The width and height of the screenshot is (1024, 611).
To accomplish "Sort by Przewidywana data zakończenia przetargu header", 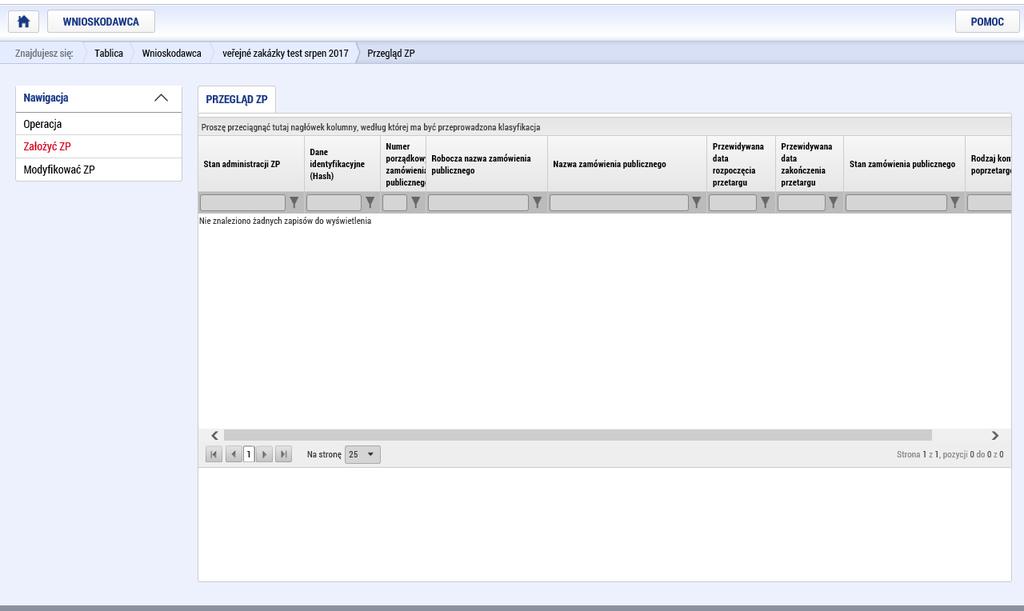I will pyautogui.click(x=809, y=164).
